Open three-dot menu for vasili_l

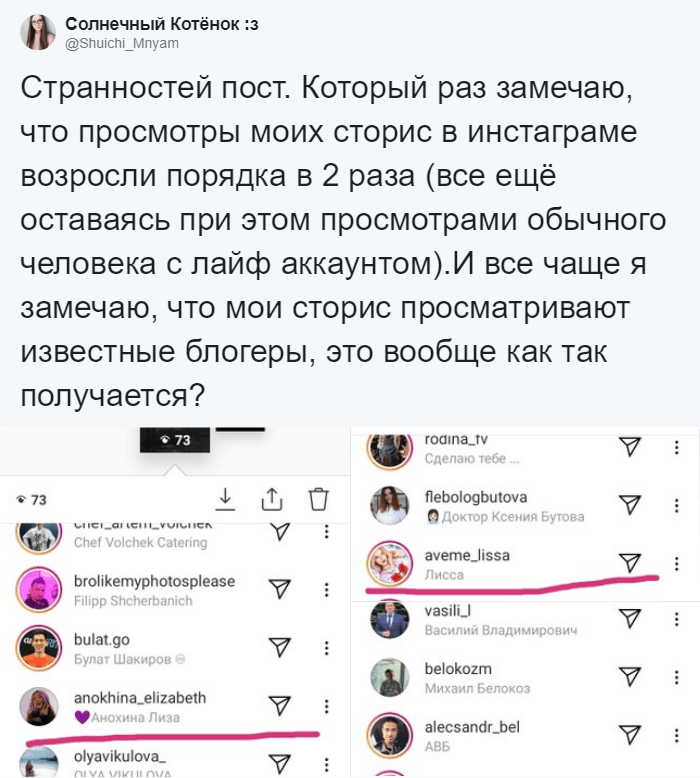677,619
